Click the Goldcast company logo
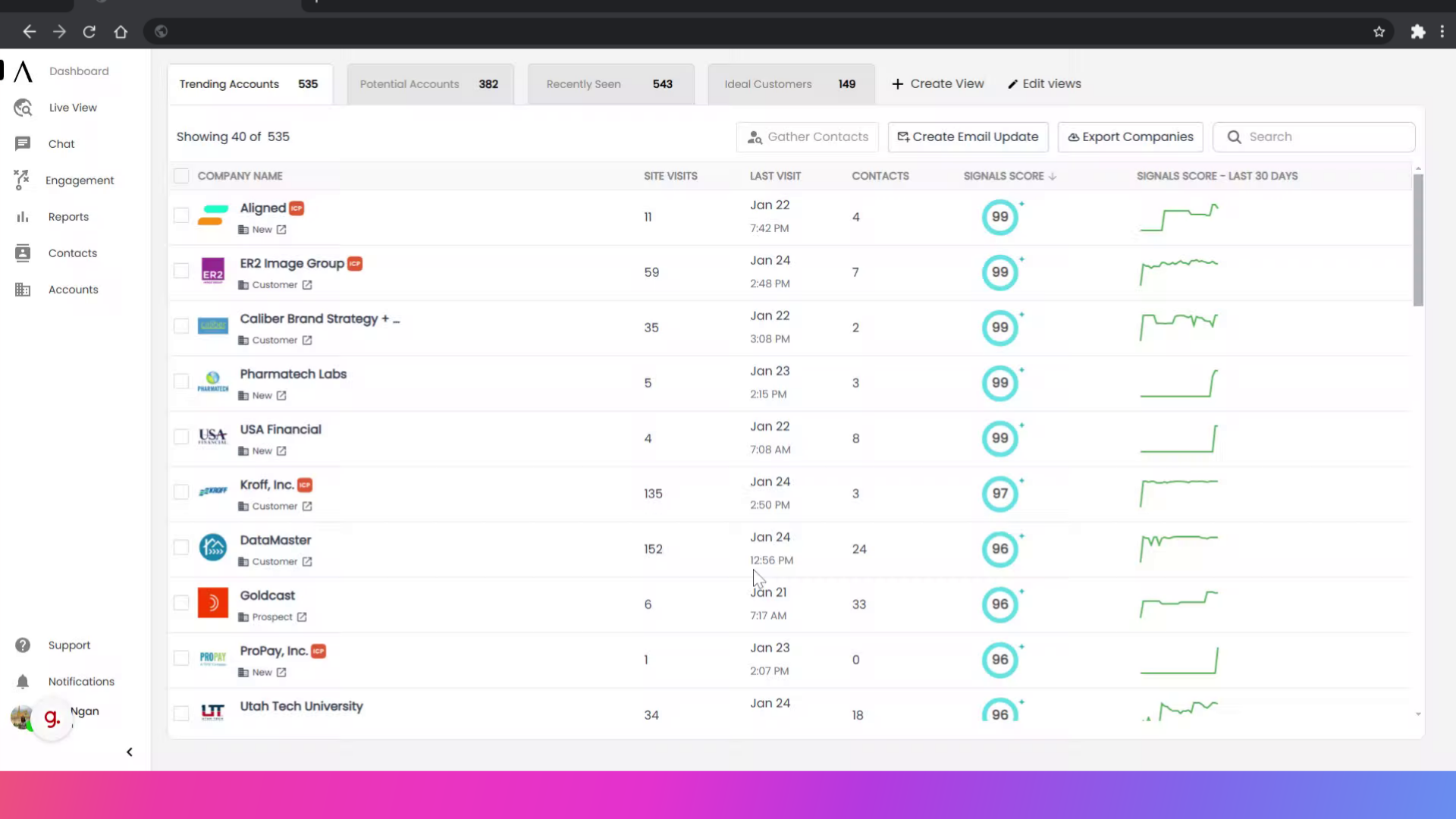 (x=213, y=603)
